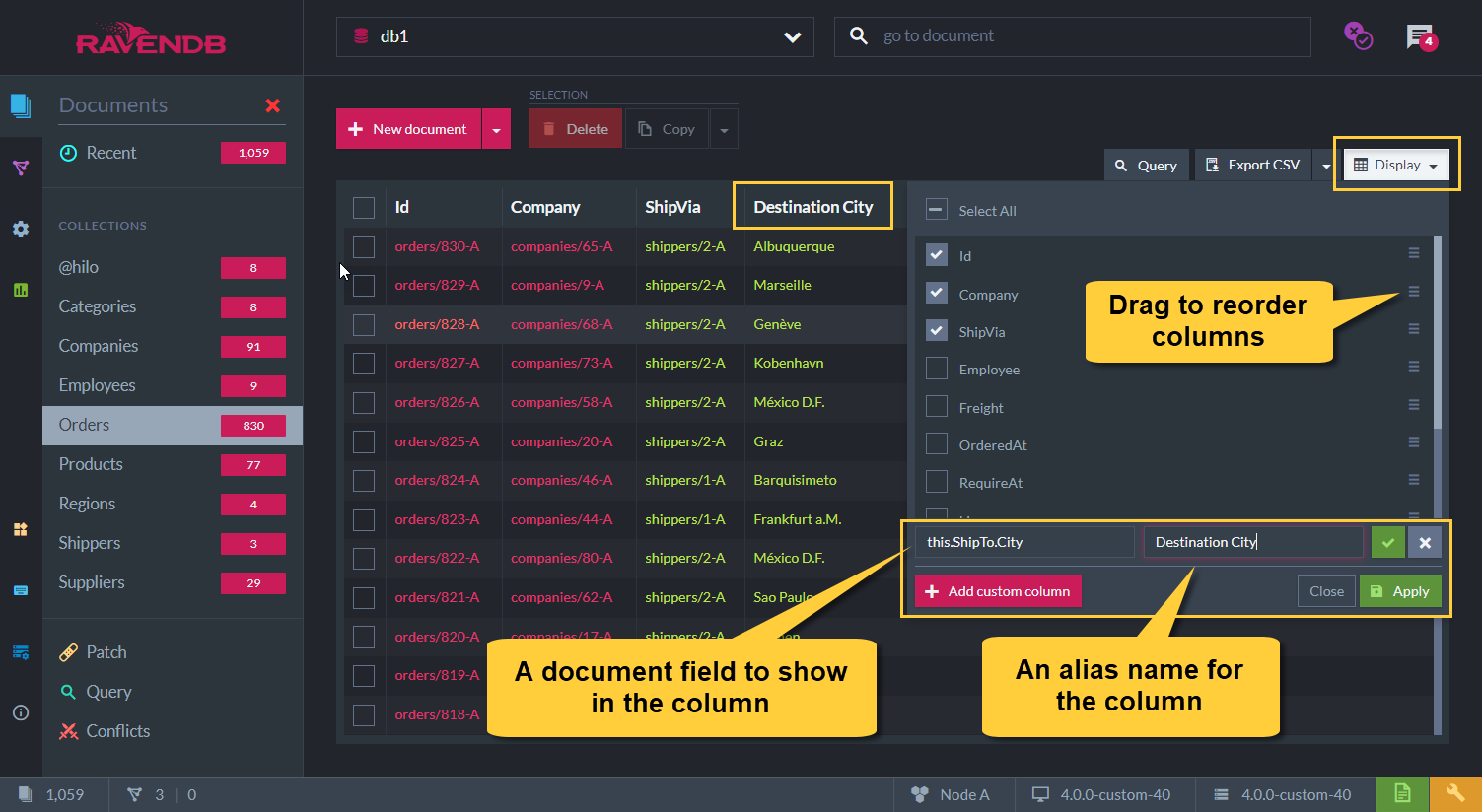Expand the Copy dropdown arrow
1482x812 pixels.
click(x=724, y=129)
